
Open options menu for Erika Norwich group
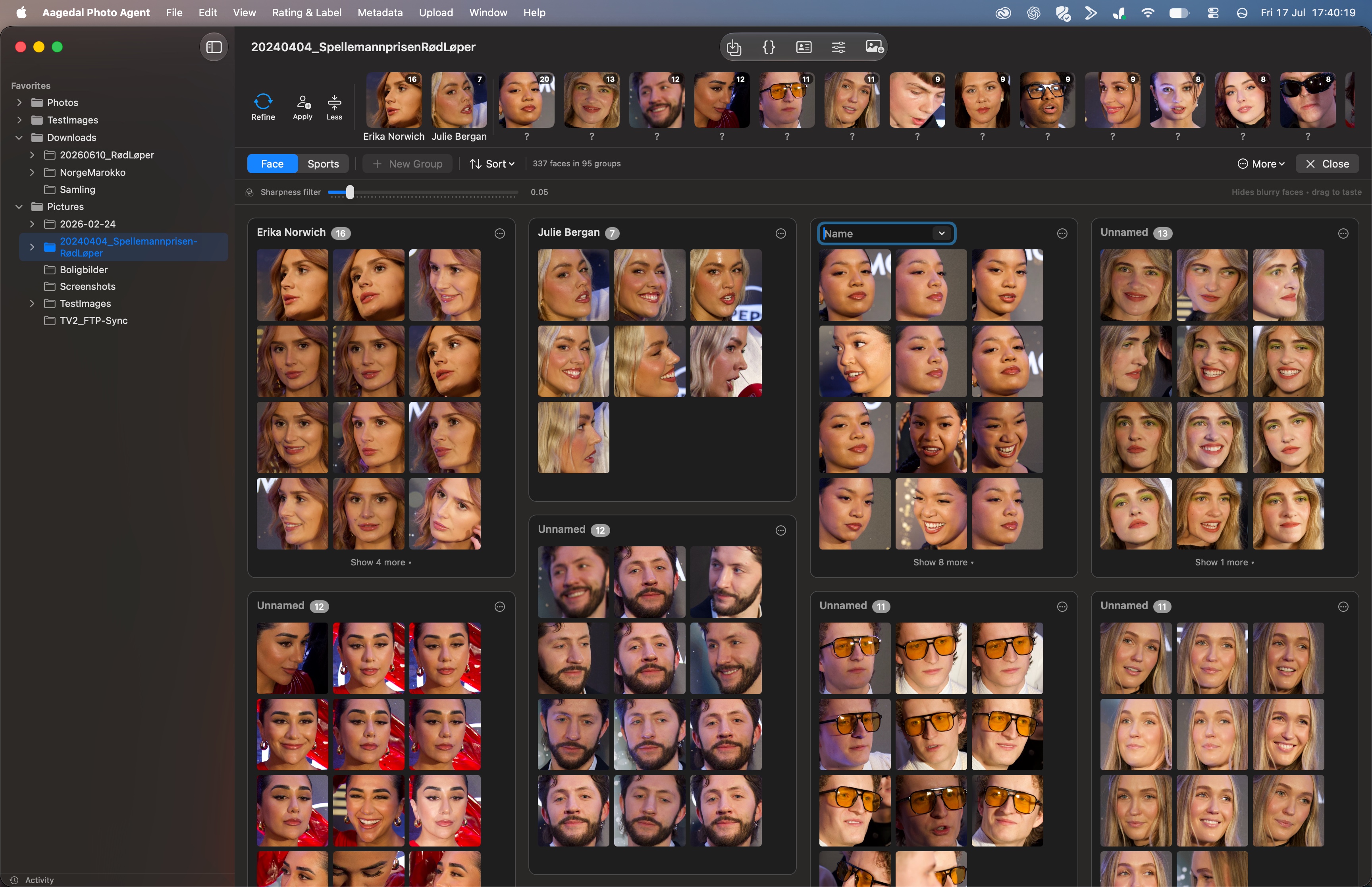pos(499,233)
